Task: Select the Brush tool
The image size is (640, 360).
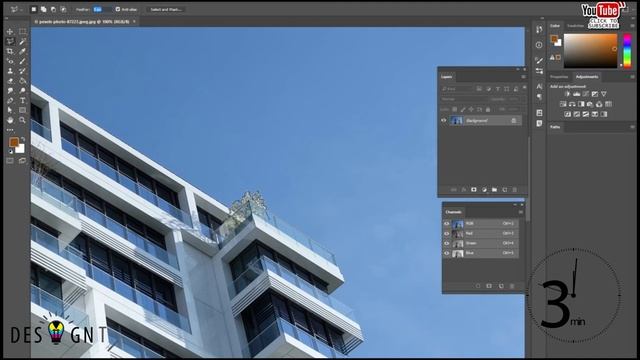Action: pyautogui.click(x=22, y=61)
